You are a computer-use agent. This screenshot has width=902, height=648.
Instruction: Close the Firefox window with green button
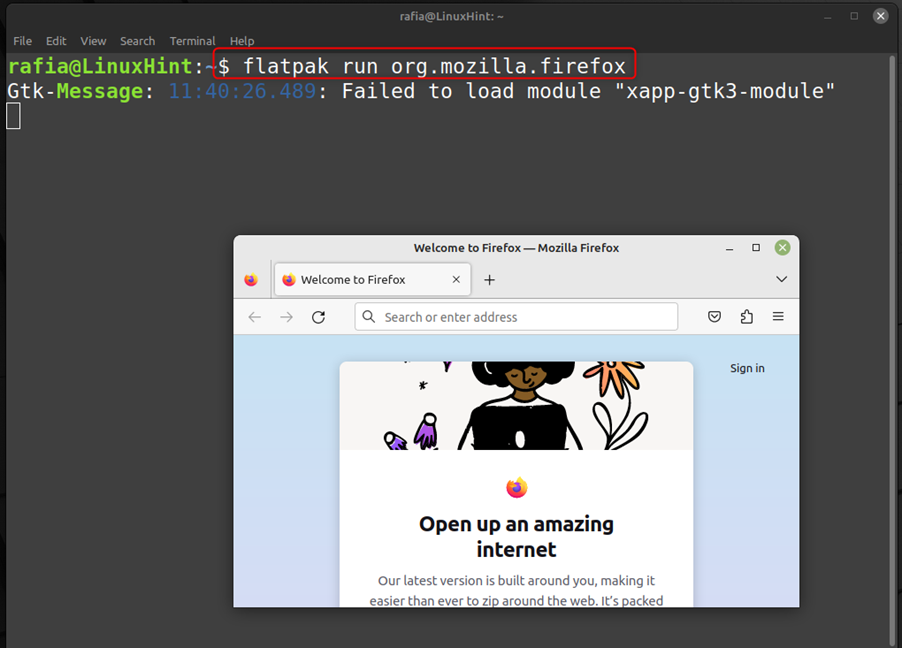782,247
